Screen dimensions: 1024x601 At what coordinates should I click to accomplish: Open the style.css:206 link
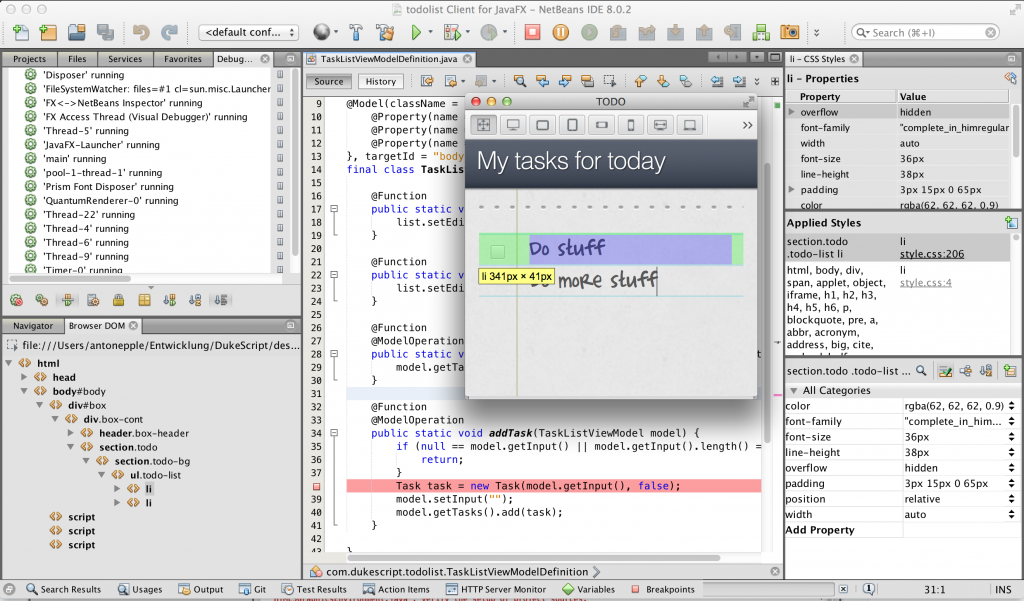pyautogui.click(x=932, y=254)
